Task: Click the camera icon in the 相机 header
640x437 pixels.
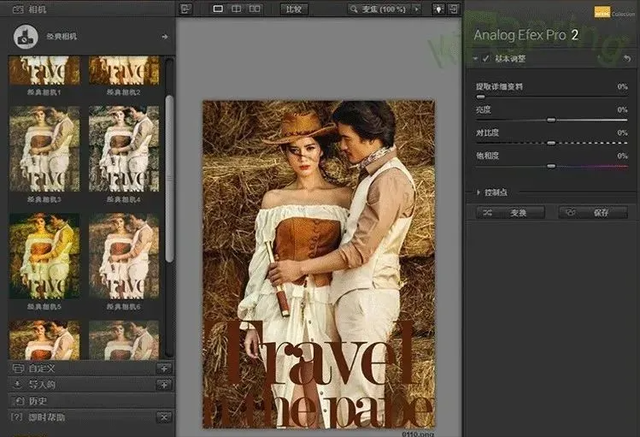Action: click(18, 9)
